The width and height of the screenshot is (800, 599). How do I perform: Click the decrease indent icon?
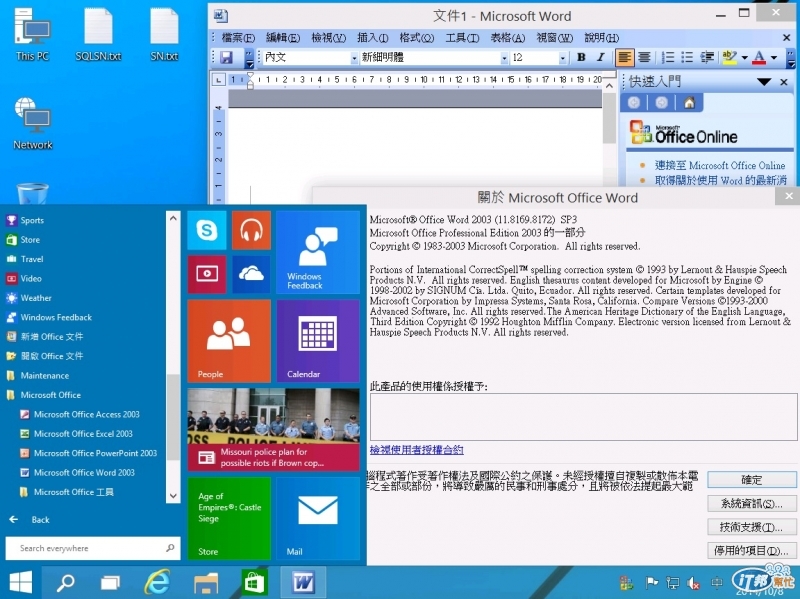[x=707, y=57]
